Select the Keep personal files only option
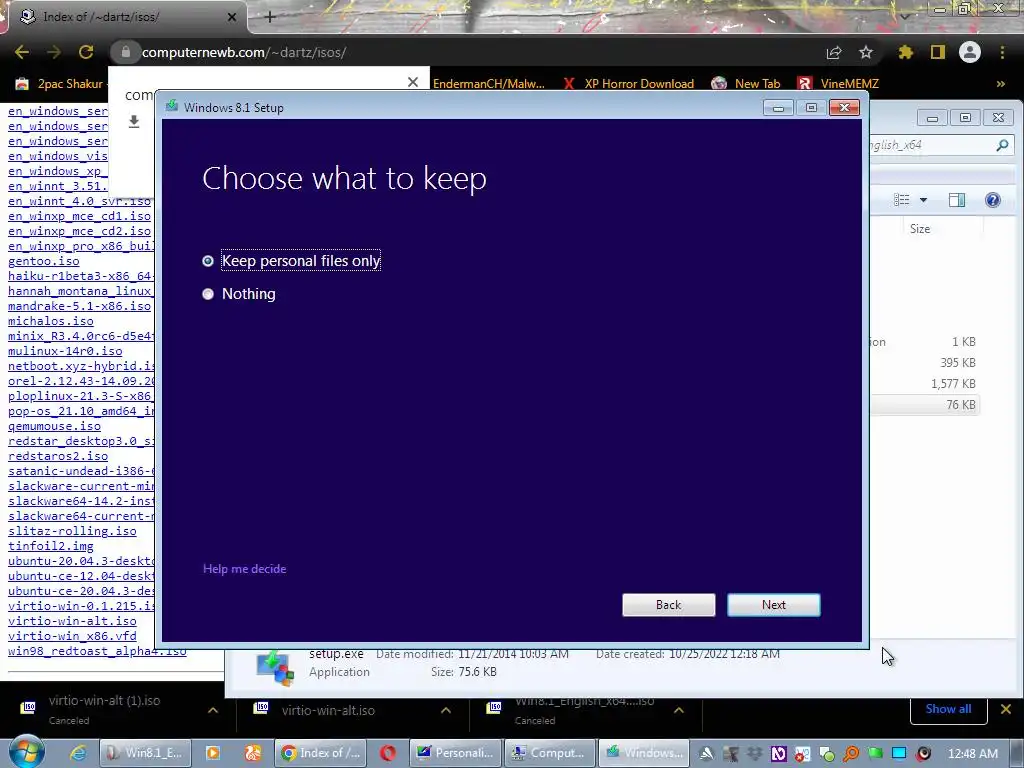 (291, 261)
